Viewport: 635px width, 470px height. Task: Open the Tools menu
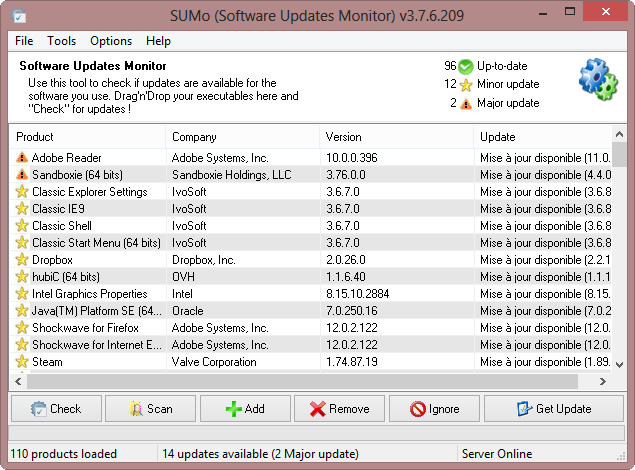click(x=62, y=41)
